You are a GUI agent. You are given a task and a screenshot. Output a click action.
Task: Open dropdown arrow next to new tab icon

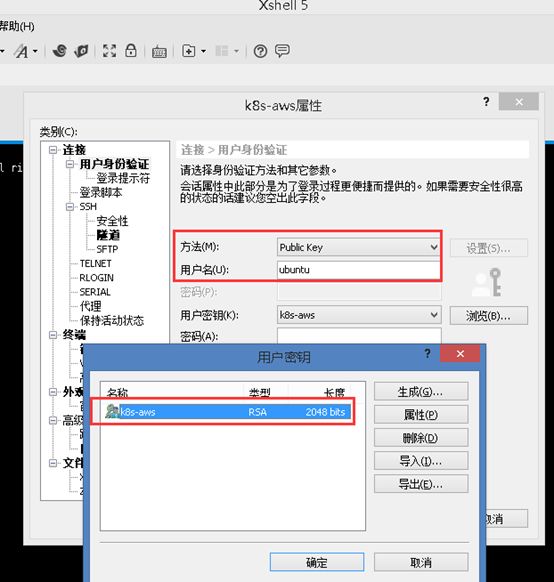coord(203,51)
